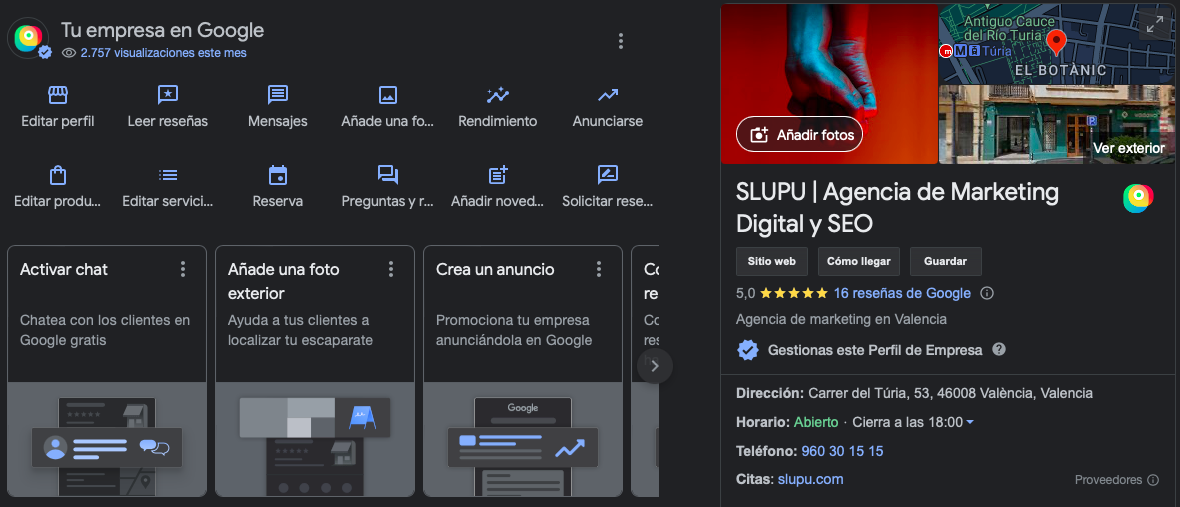Open Mensajes icon
Screen dimensions: 1180x507
[278, 95]
